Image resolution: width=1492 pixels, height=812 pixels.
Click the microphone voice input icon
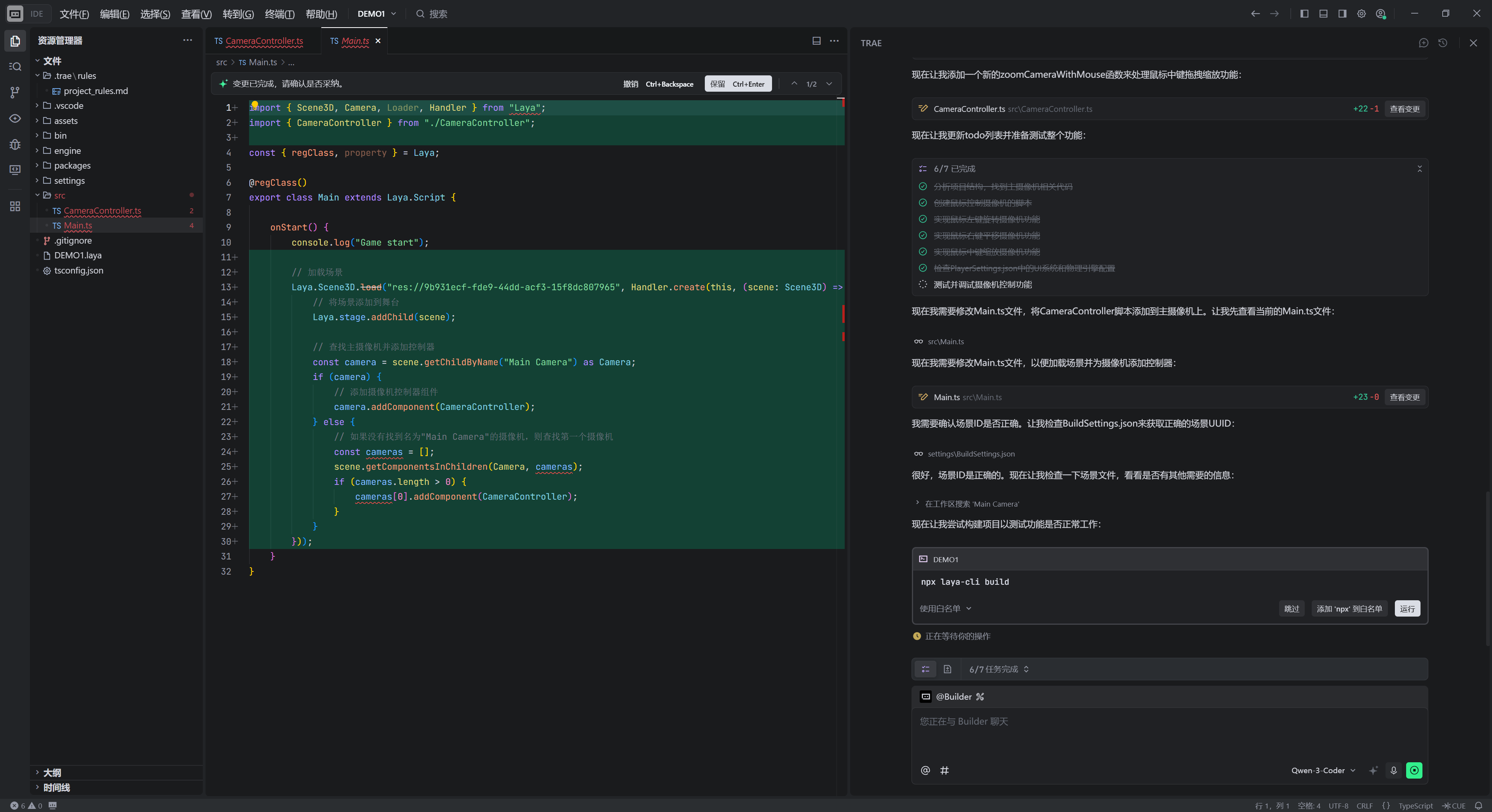pos(1394,770)
